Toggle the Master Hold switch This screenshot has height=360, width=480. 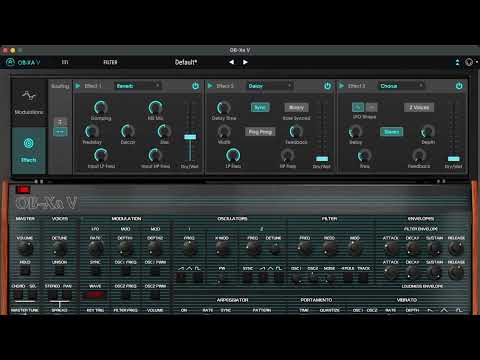point(25,271)
